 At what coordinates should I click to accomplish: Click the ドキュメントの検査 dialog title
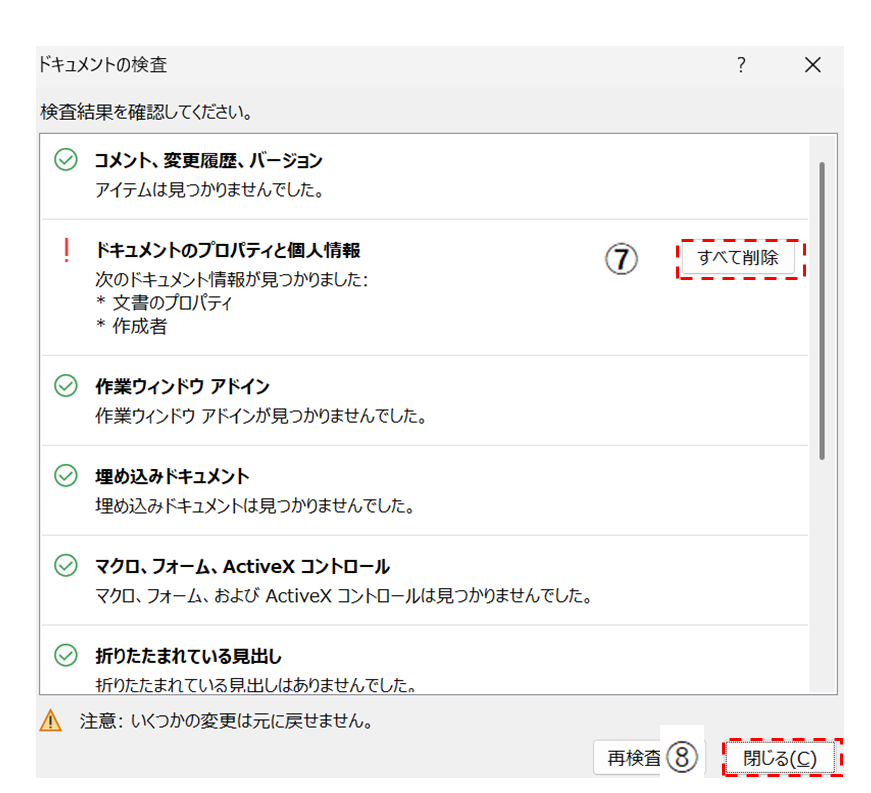103,66
